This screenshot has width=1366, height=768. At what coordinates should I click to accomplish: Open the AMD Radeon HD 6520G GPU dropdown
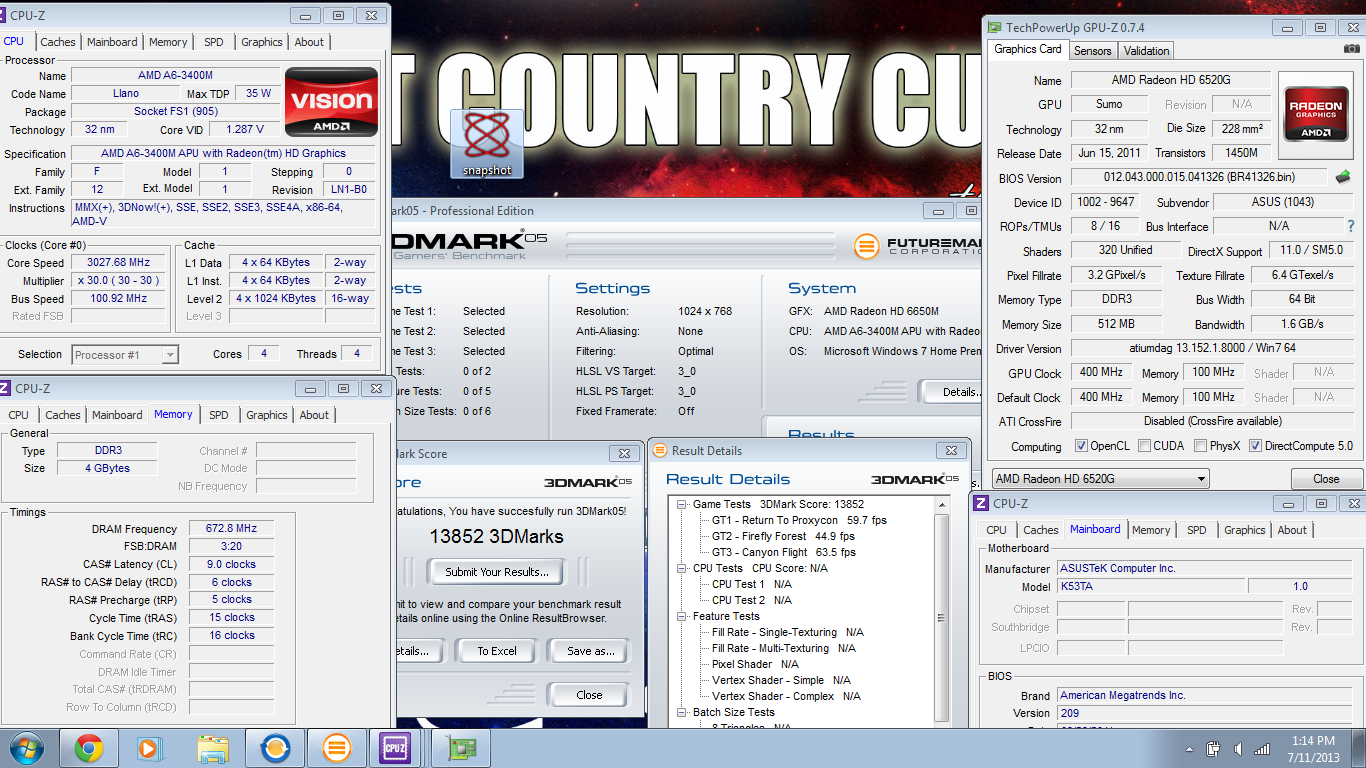[1100, 479]
